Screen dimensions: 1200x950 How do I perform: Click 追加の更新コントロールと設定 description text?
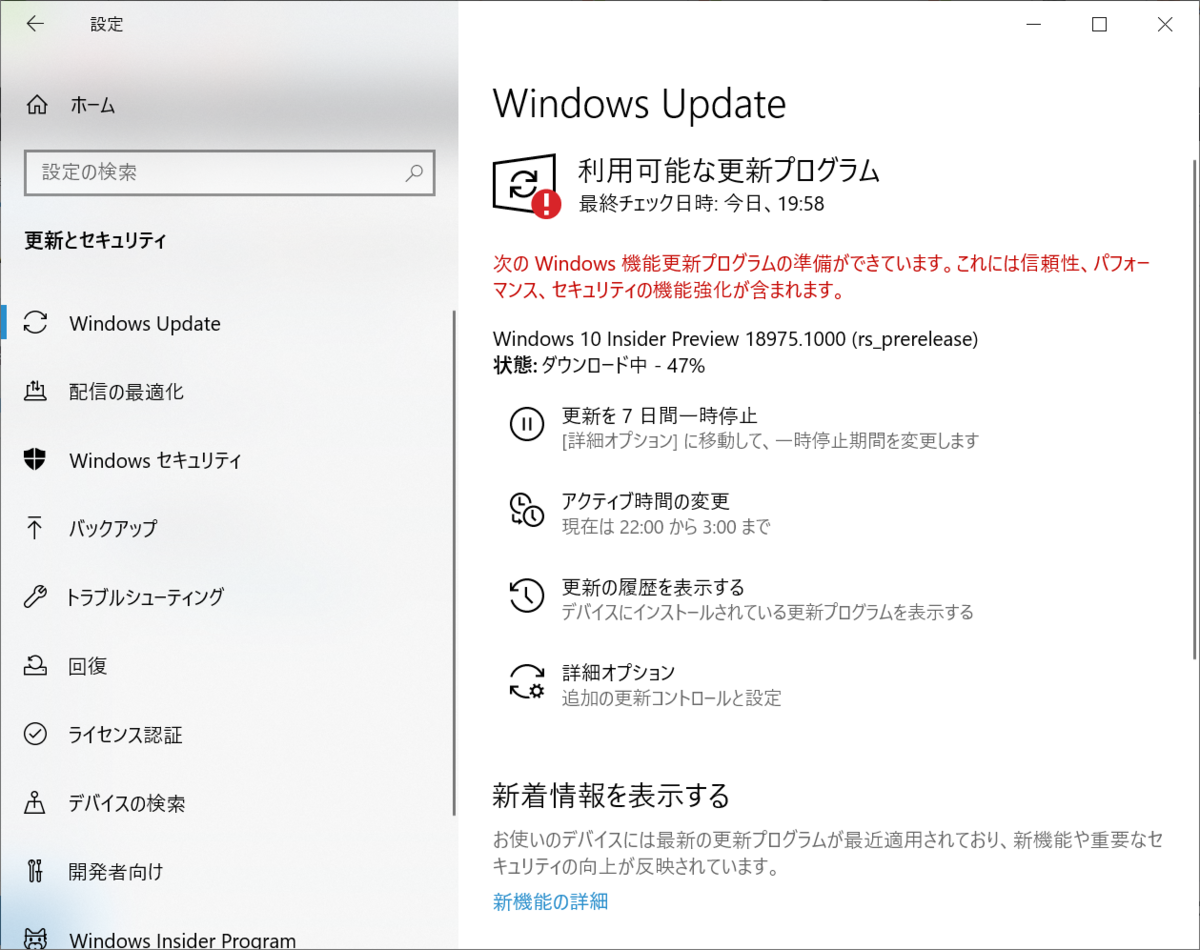click(x=671, y=698)
